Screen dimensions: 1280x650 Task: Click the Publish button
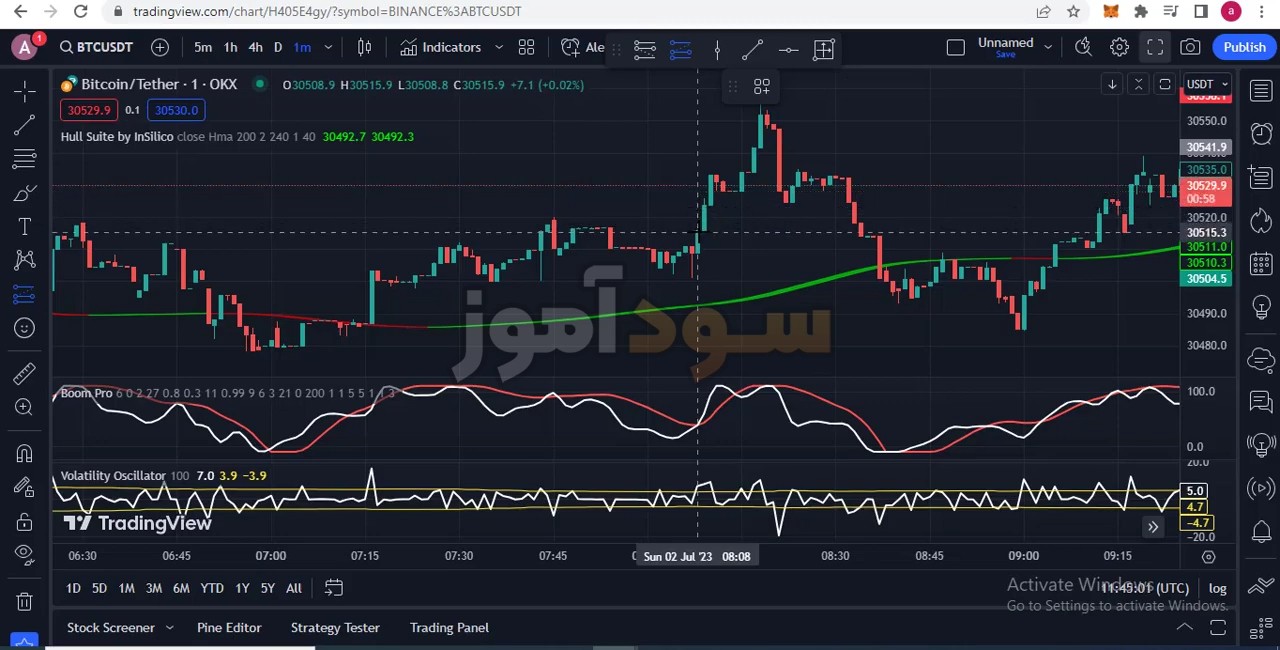coord(1244,47)
